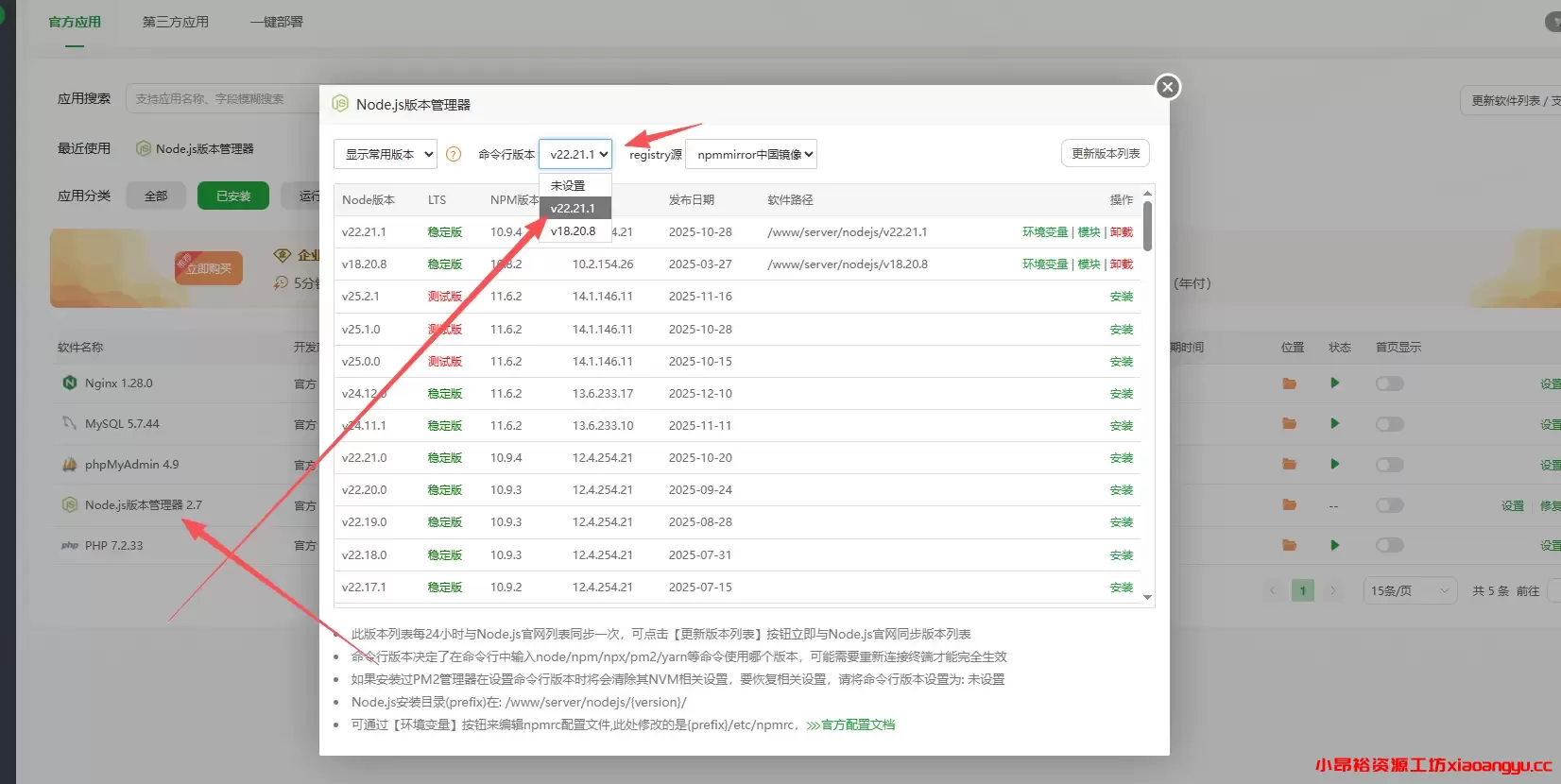Click 更新版本列表 button
Image resolution: width=1561 pixels, height=784 pixels.
point(1106,153)
